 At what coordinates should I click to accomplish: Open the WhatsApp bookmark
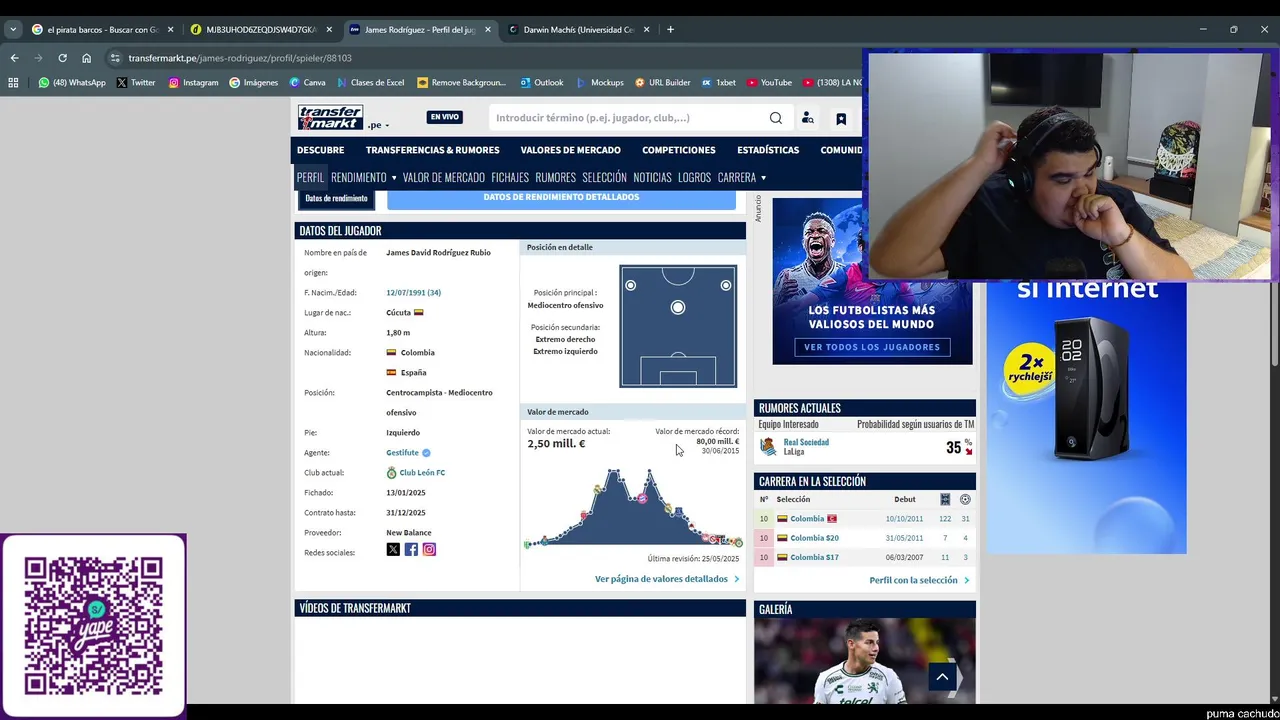point(72,83)
